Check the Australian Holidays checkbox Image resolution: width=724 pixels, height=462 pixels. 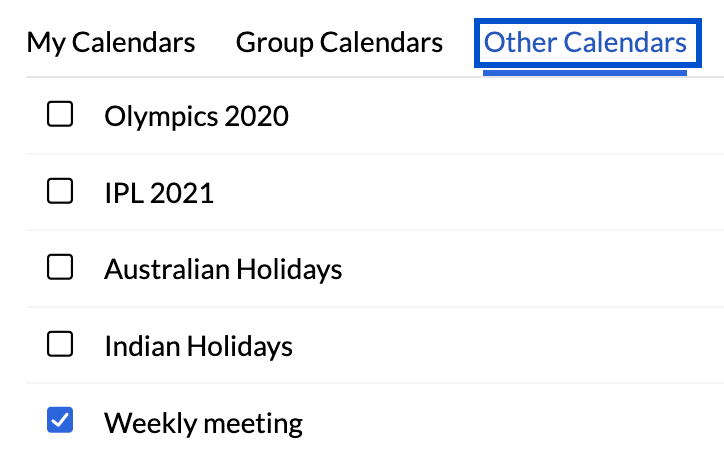coord(61,269)
